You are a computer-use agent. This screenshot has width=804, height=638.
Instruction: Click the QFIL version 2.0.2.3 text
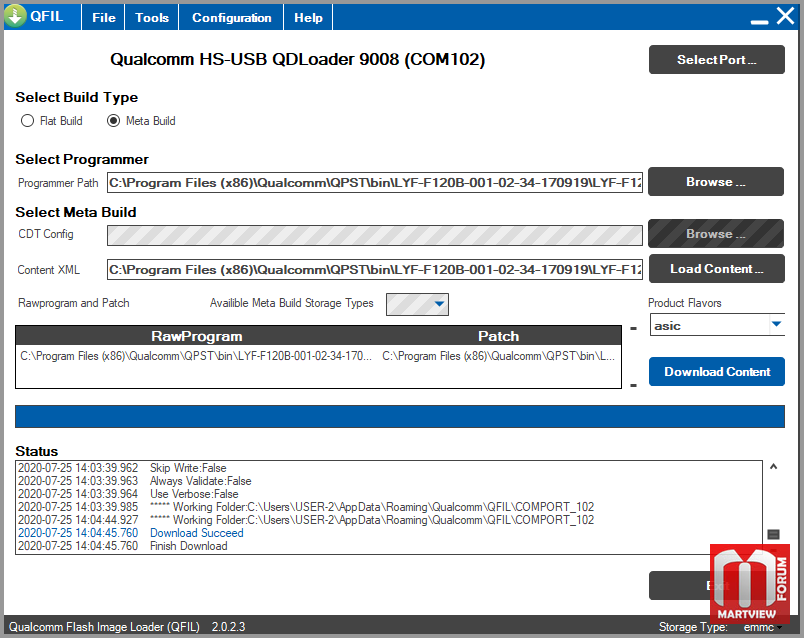tap(228, 627)
